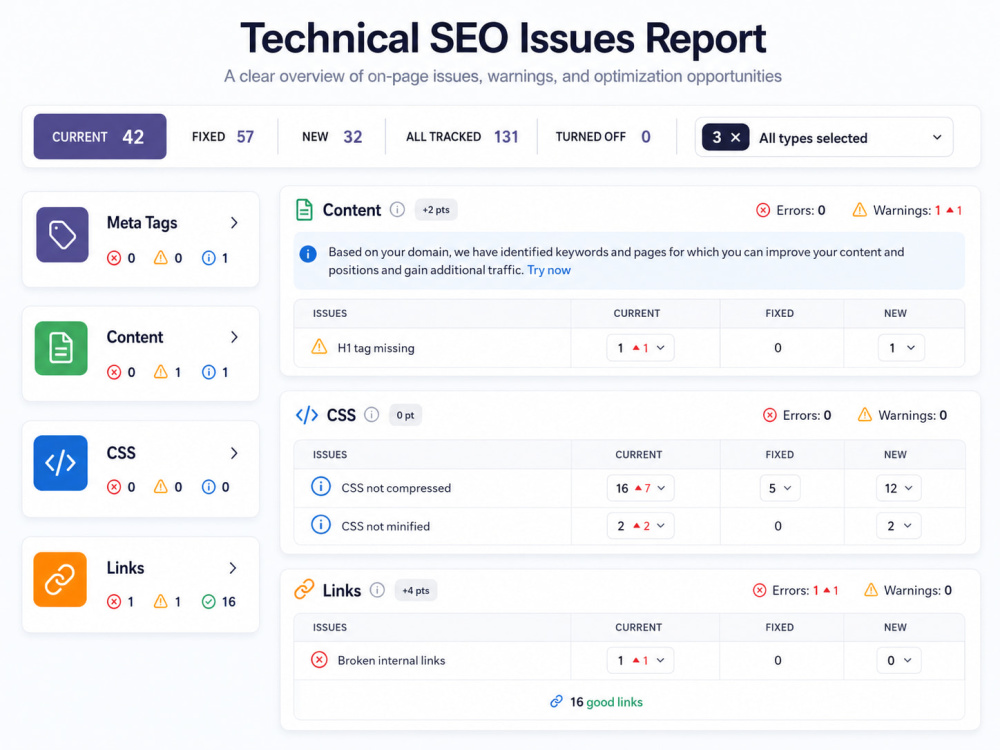Click the Errors icon in Links panel header
1000x750 pixels.
coord(759,591)
